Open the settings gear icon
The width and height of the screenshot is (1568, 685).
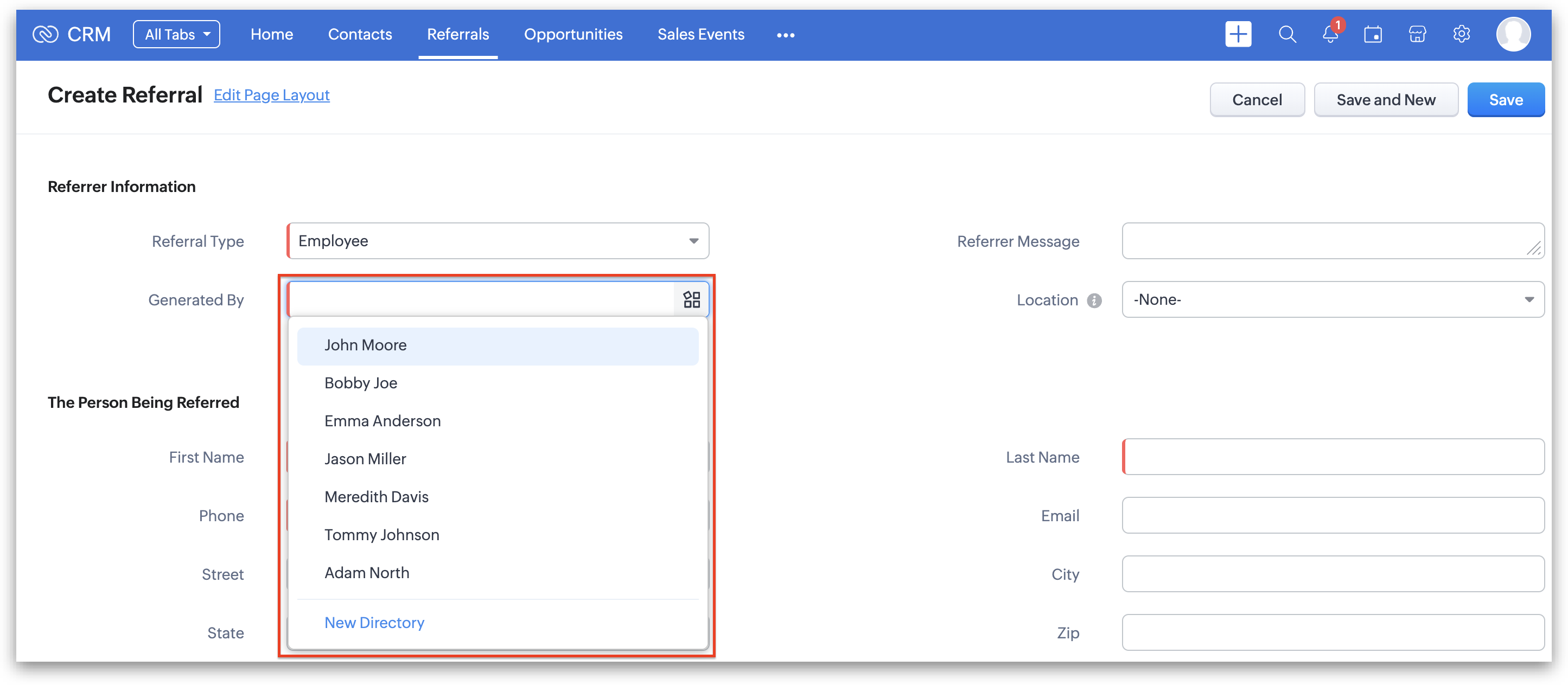click(x=1461, y=34)
